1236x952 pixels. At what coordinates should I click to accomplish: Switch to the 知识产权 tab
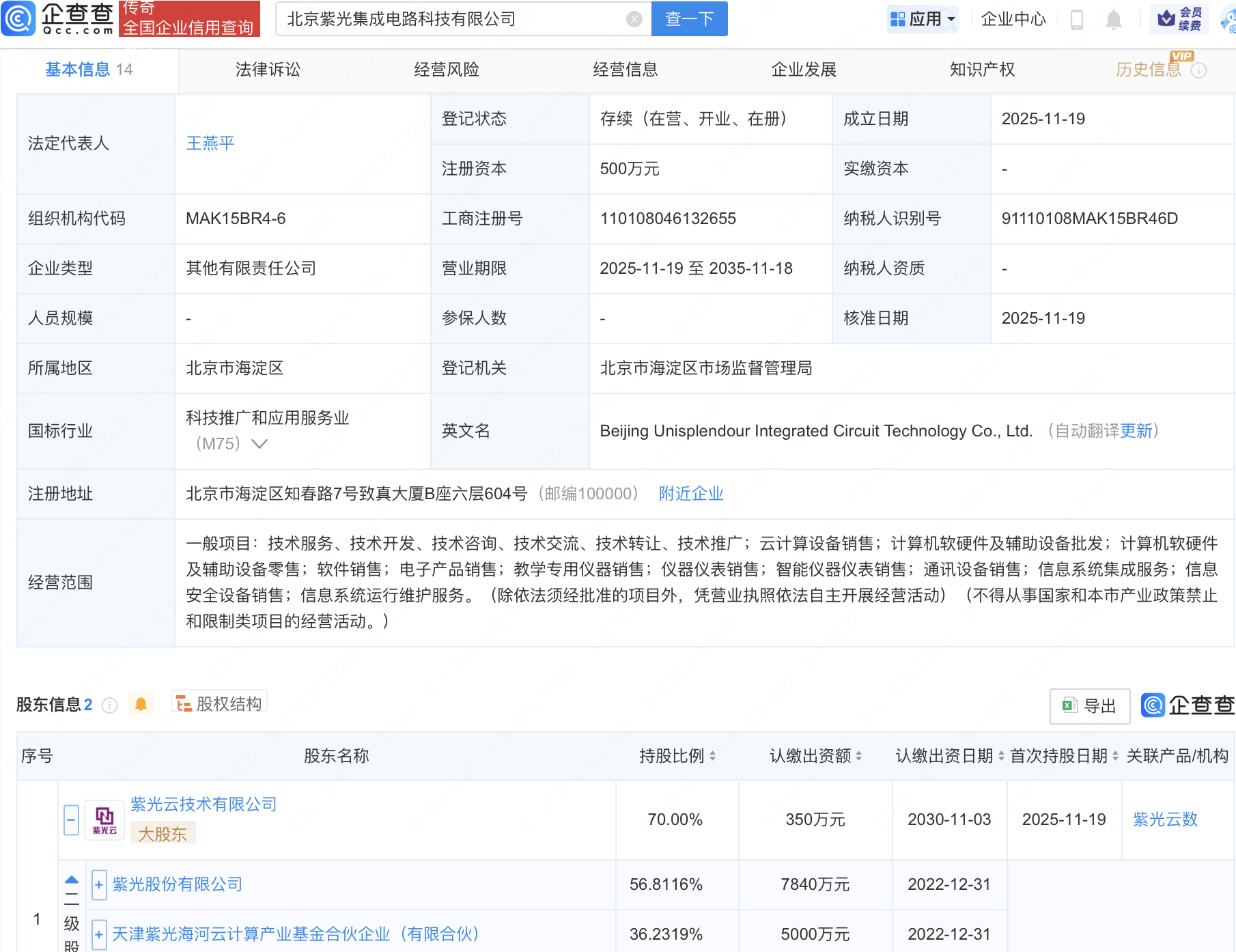pyautogui.click(x=982, y=70)
